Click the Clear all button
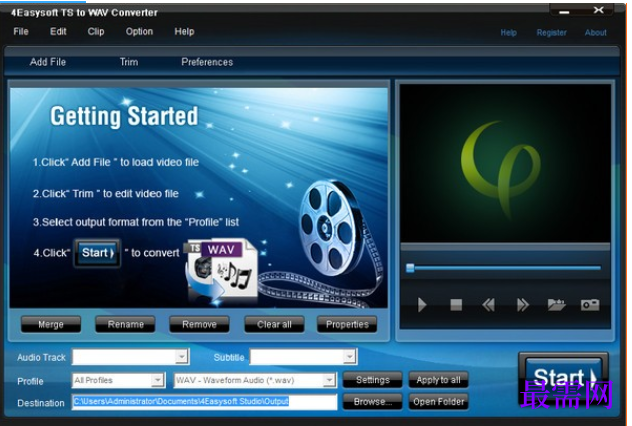 [274, 324]
